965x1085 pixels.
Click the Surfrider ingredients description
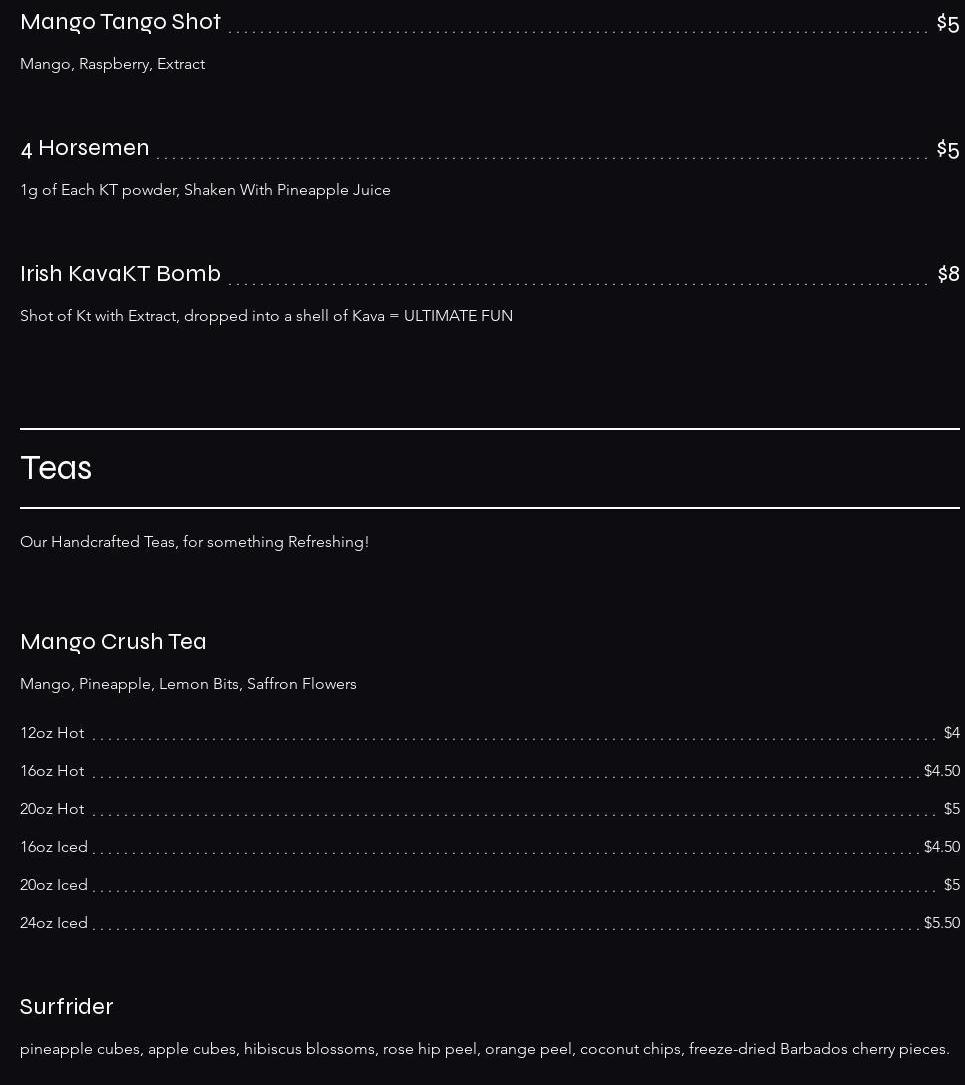pyautogui.click(x=485, y=1049)
